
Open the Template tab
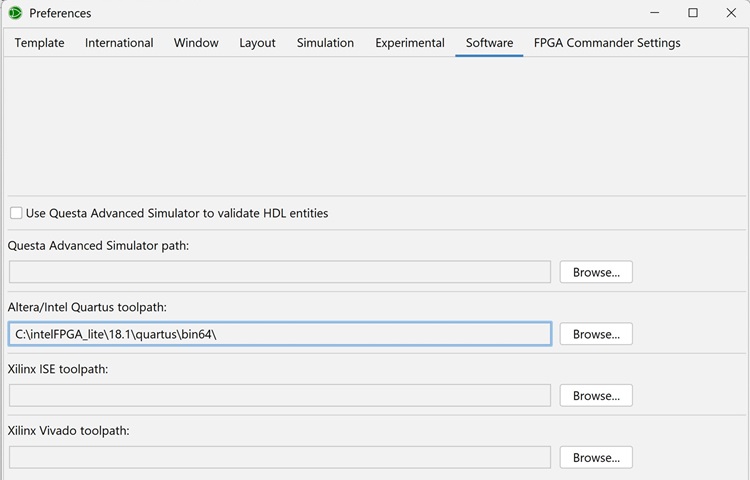[39, 43]
